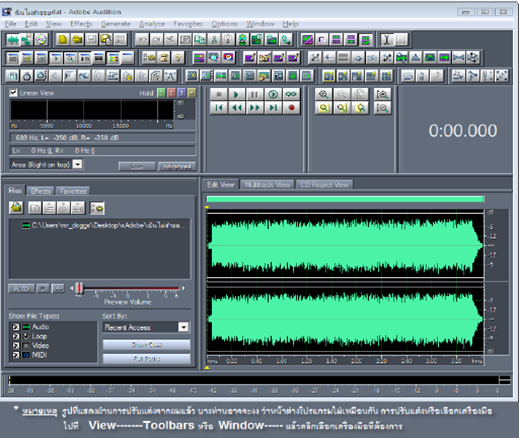The height and width of the screenshot is (438, 519).
Task: Open the Window menu
Action: [260, 24]
